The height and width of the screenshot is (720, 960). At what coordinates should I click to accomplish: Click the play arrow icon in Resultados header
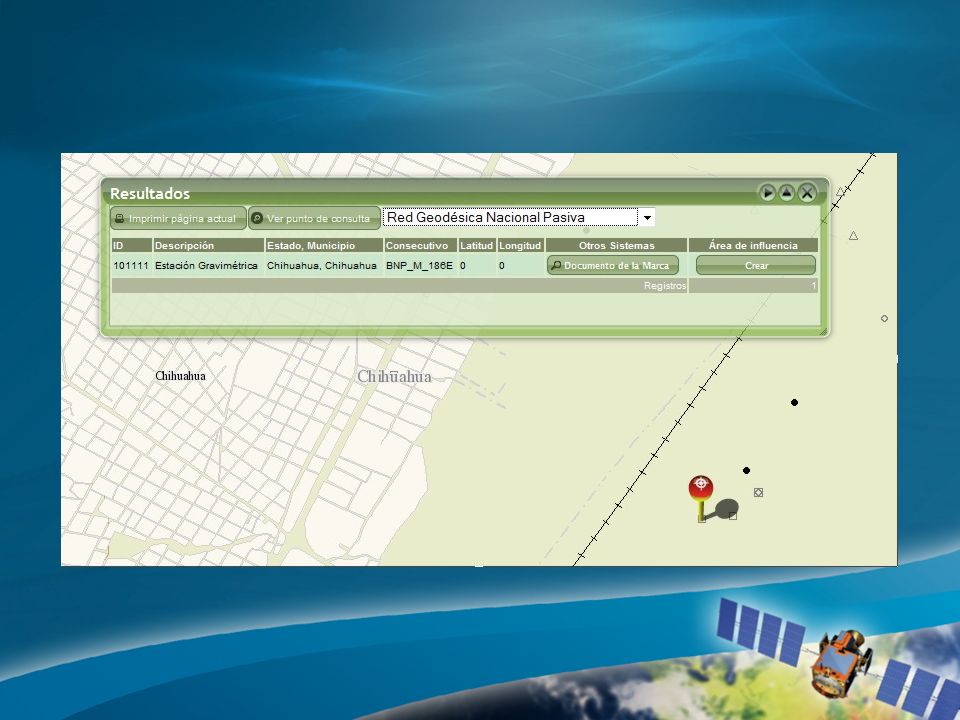coord(767,193)
